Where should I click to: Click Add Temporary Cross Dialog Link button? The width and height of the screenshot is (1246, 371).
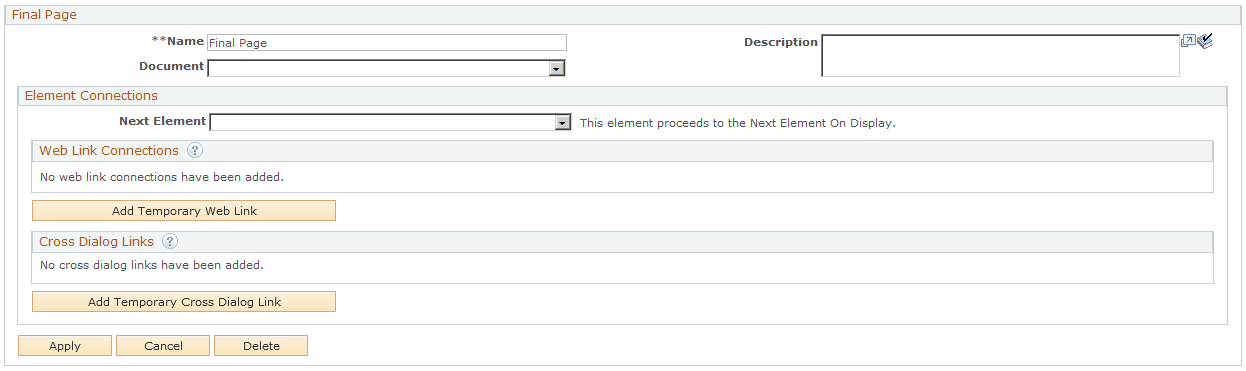pyautogui.click(x=184, y=302)
